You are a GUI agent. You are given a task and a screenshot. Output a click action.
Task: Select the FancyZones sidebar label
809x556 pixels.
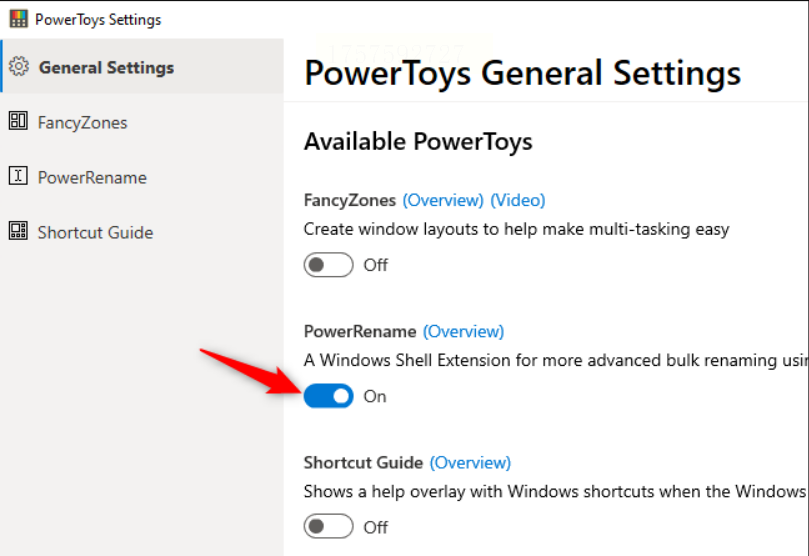pyautogui.click(x=83, y=123)
